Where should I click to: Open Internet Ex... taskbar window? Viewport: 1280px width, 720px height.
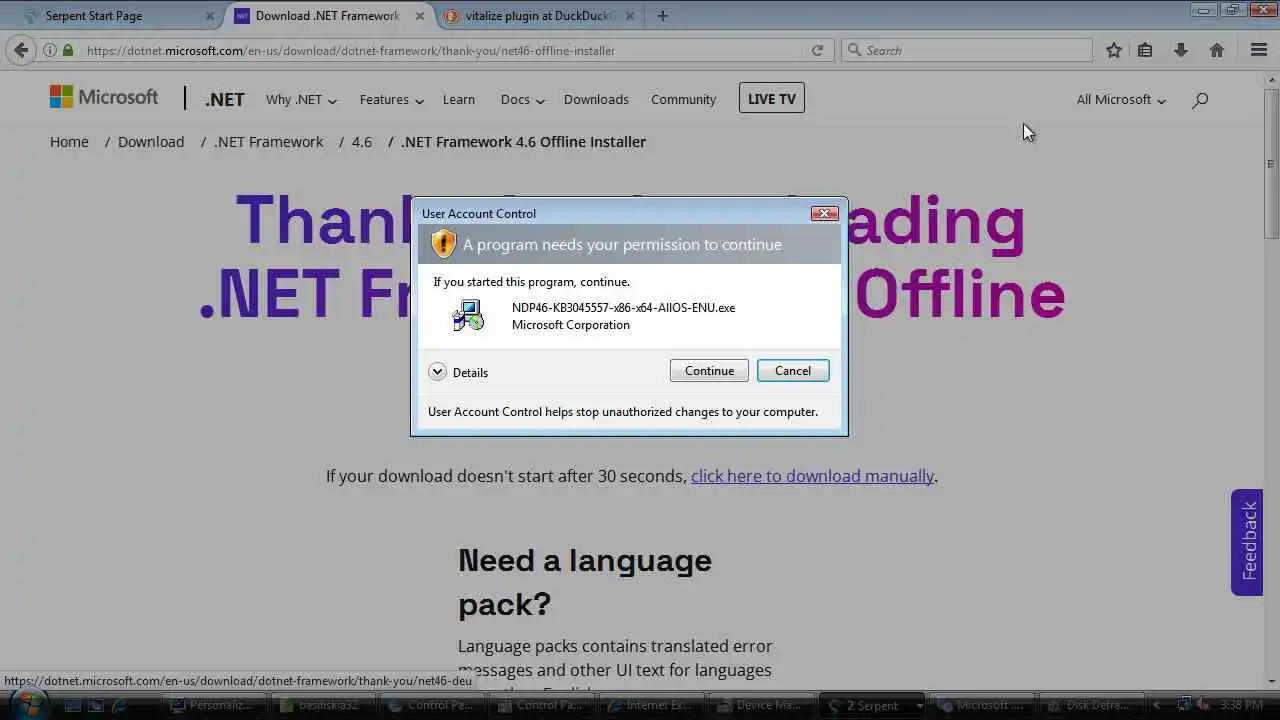652,705
